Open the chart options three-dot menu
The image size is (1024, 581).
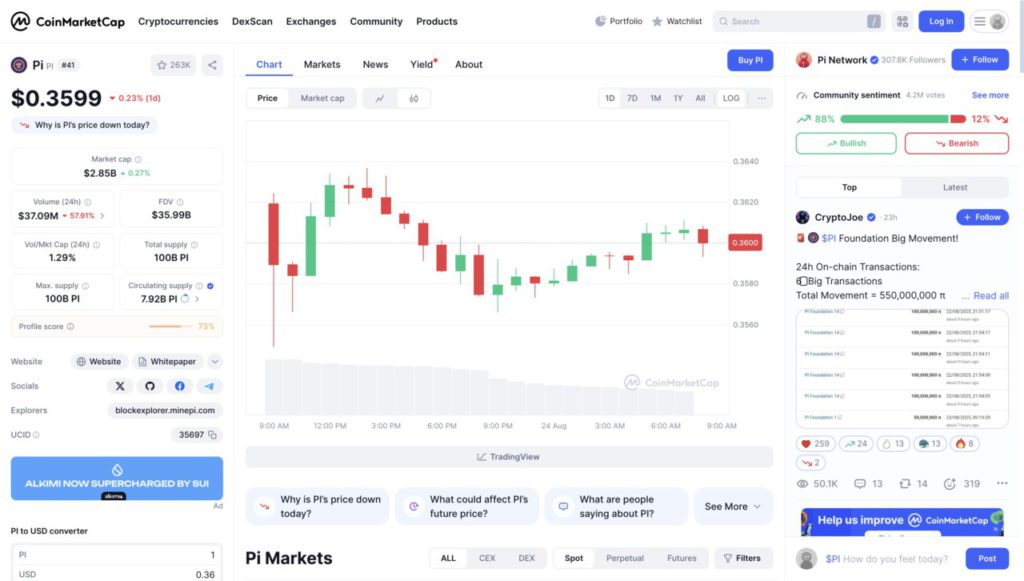point(762,98)
